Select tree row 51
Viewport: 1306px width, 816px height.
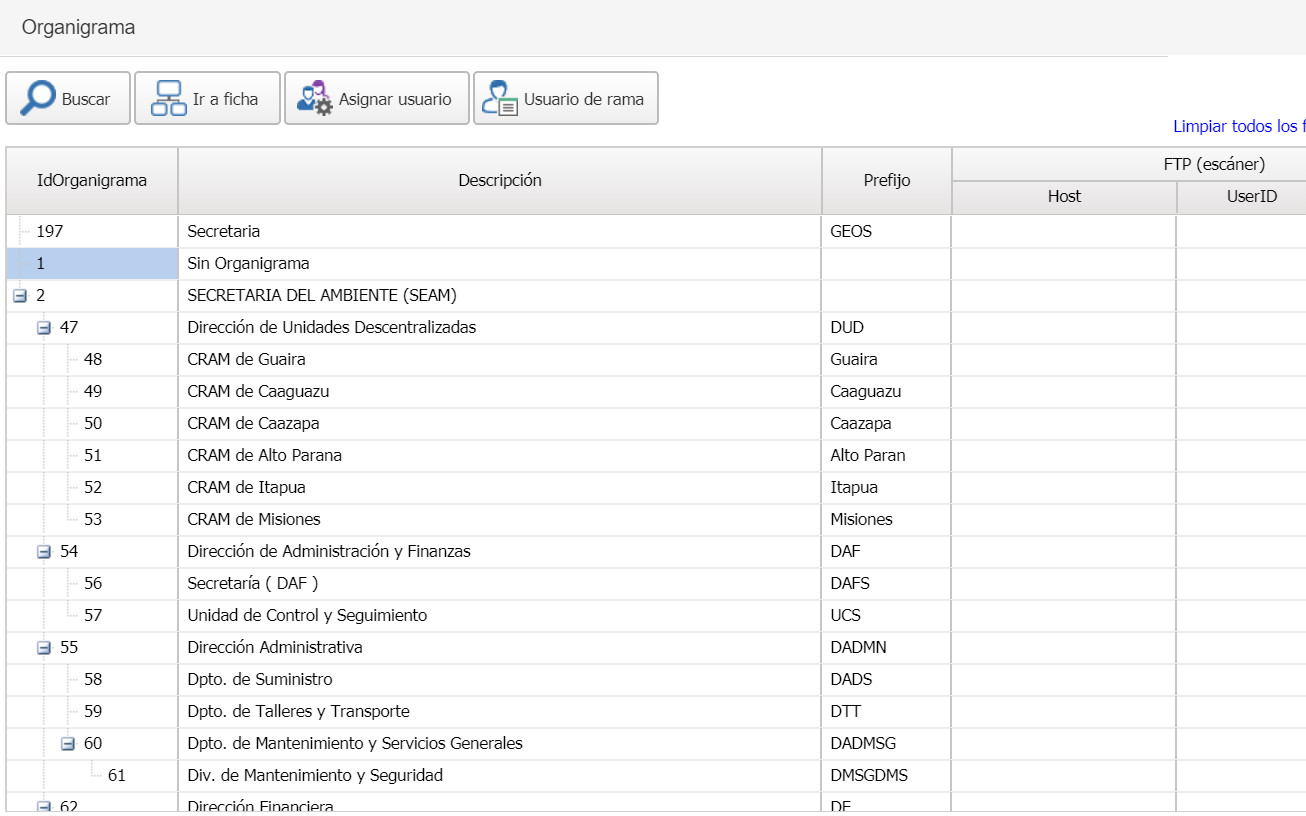click(92, 456)
